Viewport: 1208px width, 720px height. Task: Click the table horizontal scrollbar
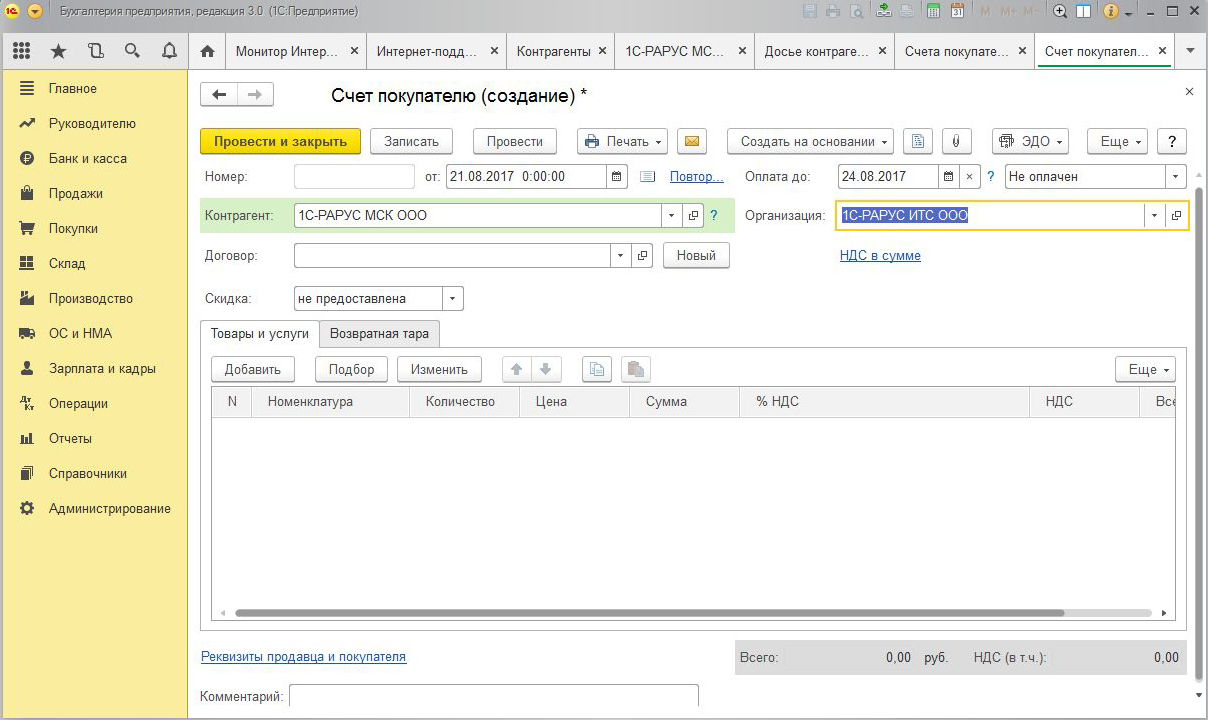(650, 613)
